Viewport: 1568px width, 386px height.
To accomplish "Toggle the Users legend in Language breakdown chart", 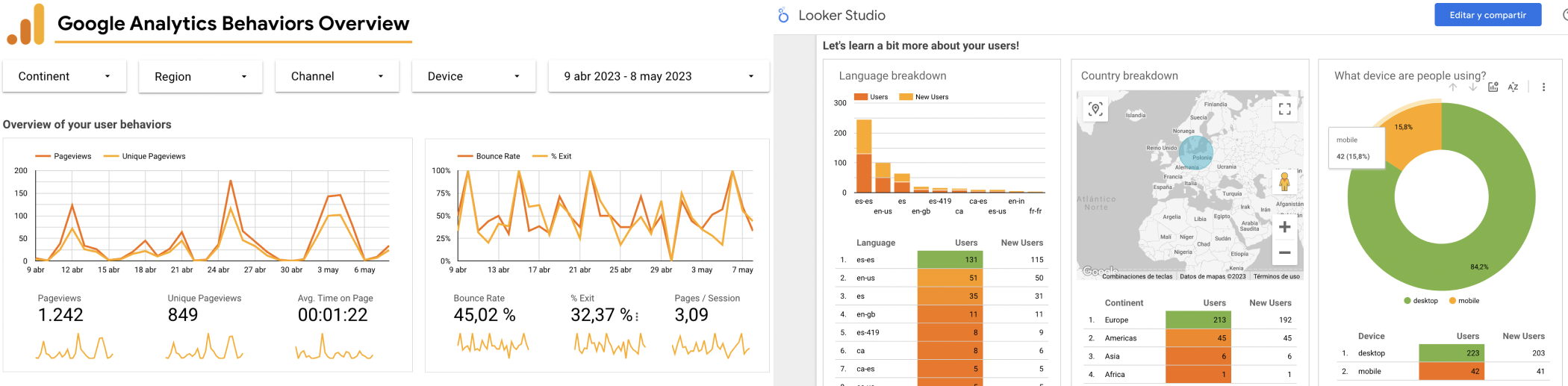I will coord(871,97).
